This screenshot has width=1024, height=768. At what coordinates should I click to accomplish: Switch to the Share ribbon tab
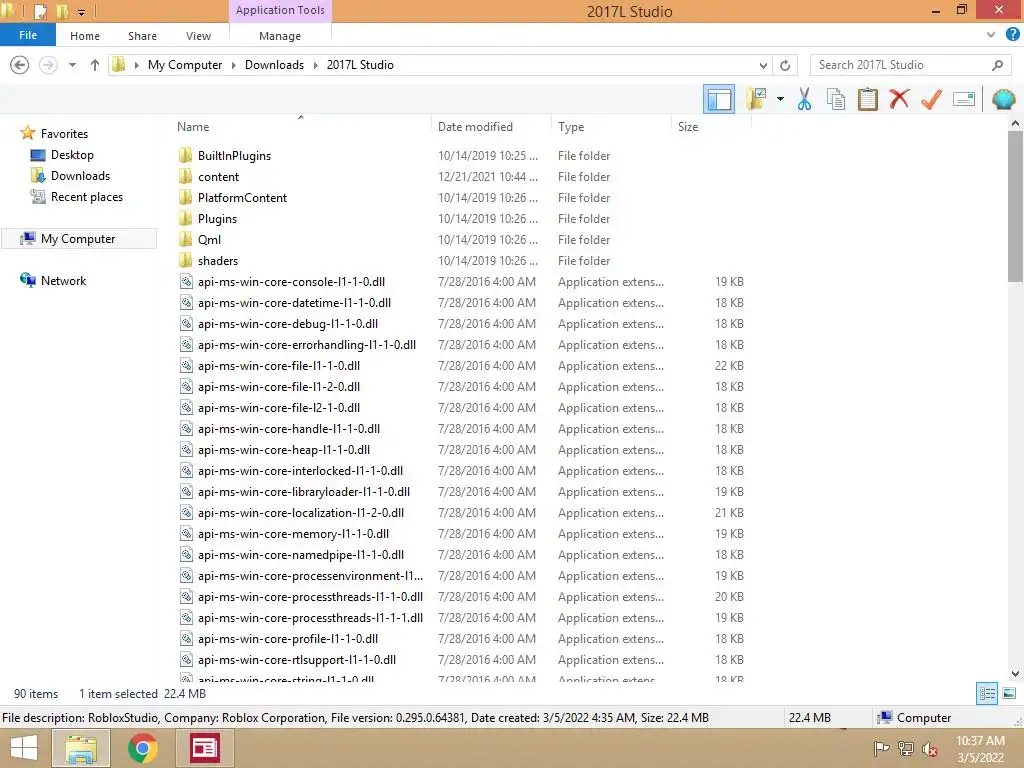coord(142,36)
